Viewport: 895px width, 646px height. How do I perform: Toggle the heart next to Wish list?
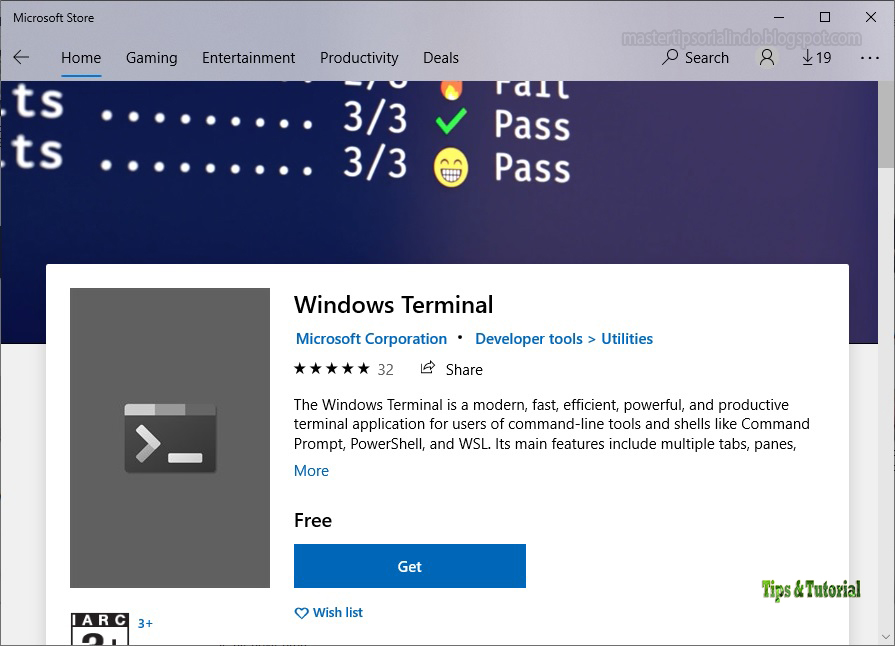(301, 612)
